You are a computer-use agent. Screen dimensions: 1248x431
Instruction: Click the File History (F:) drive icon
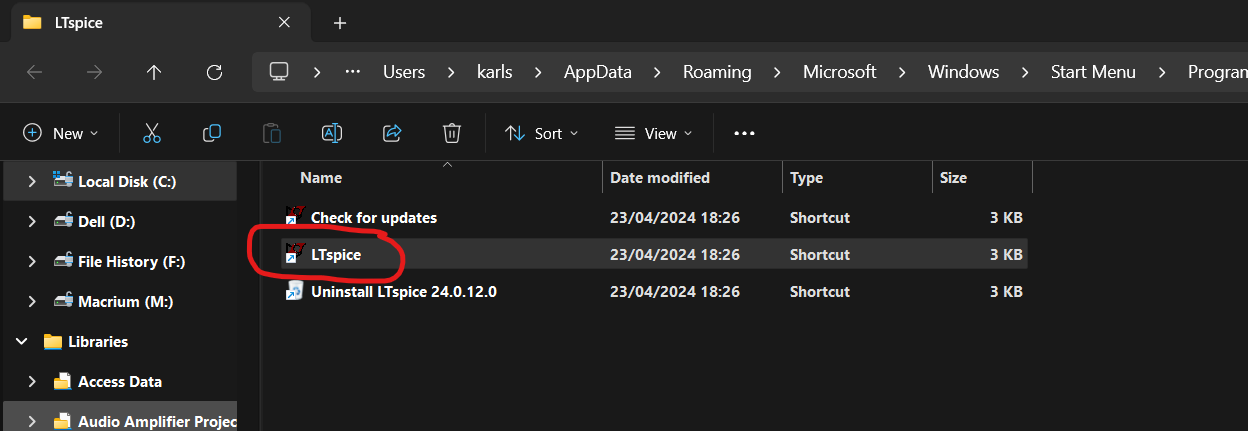click(x=63, y=261)
